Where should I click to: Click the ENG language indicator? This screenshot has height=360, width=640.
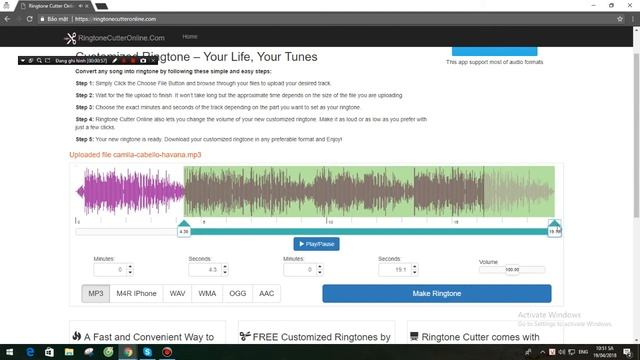click(x=583, y=352)
